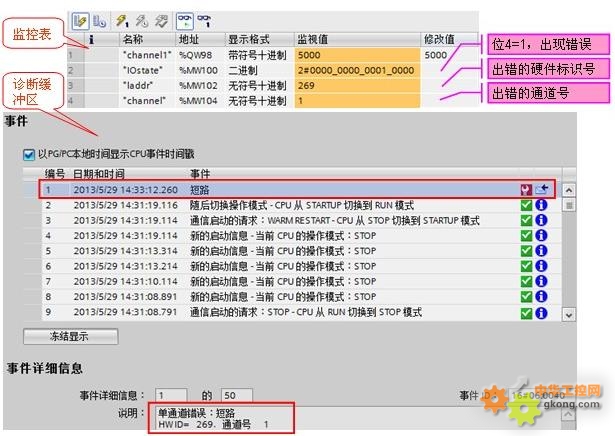Select event dated 2013/5/29 14:31:10.114

pyautogui.click(x=292, y=281)
